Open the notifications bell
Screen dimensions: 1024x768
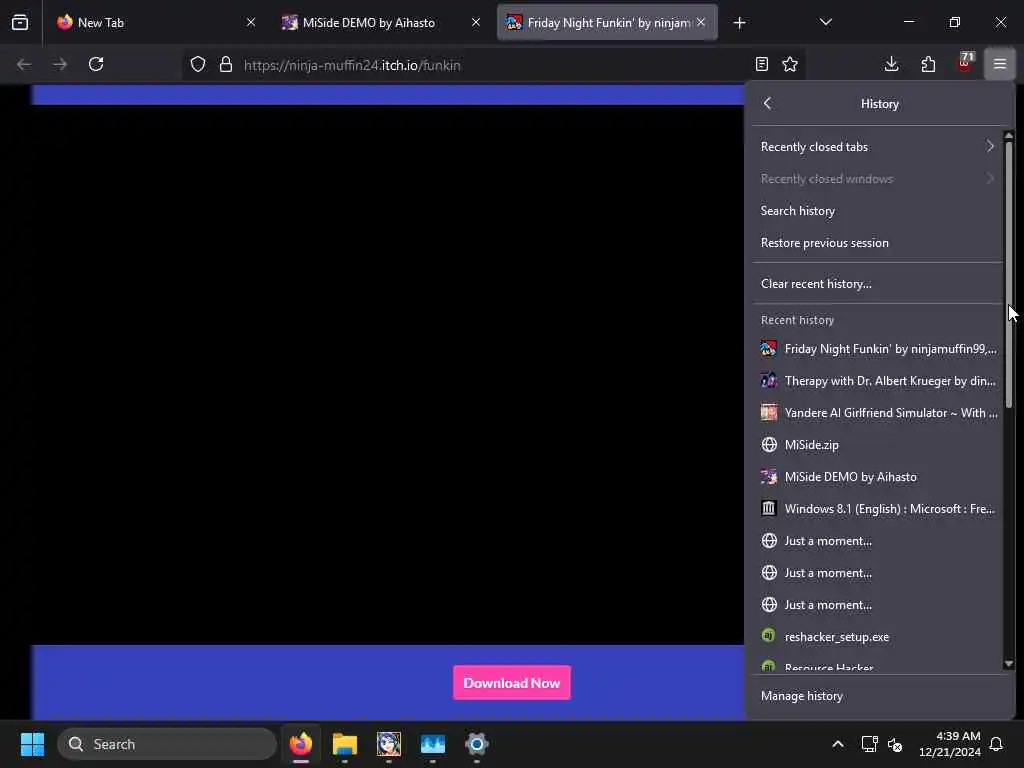[996, 744]
